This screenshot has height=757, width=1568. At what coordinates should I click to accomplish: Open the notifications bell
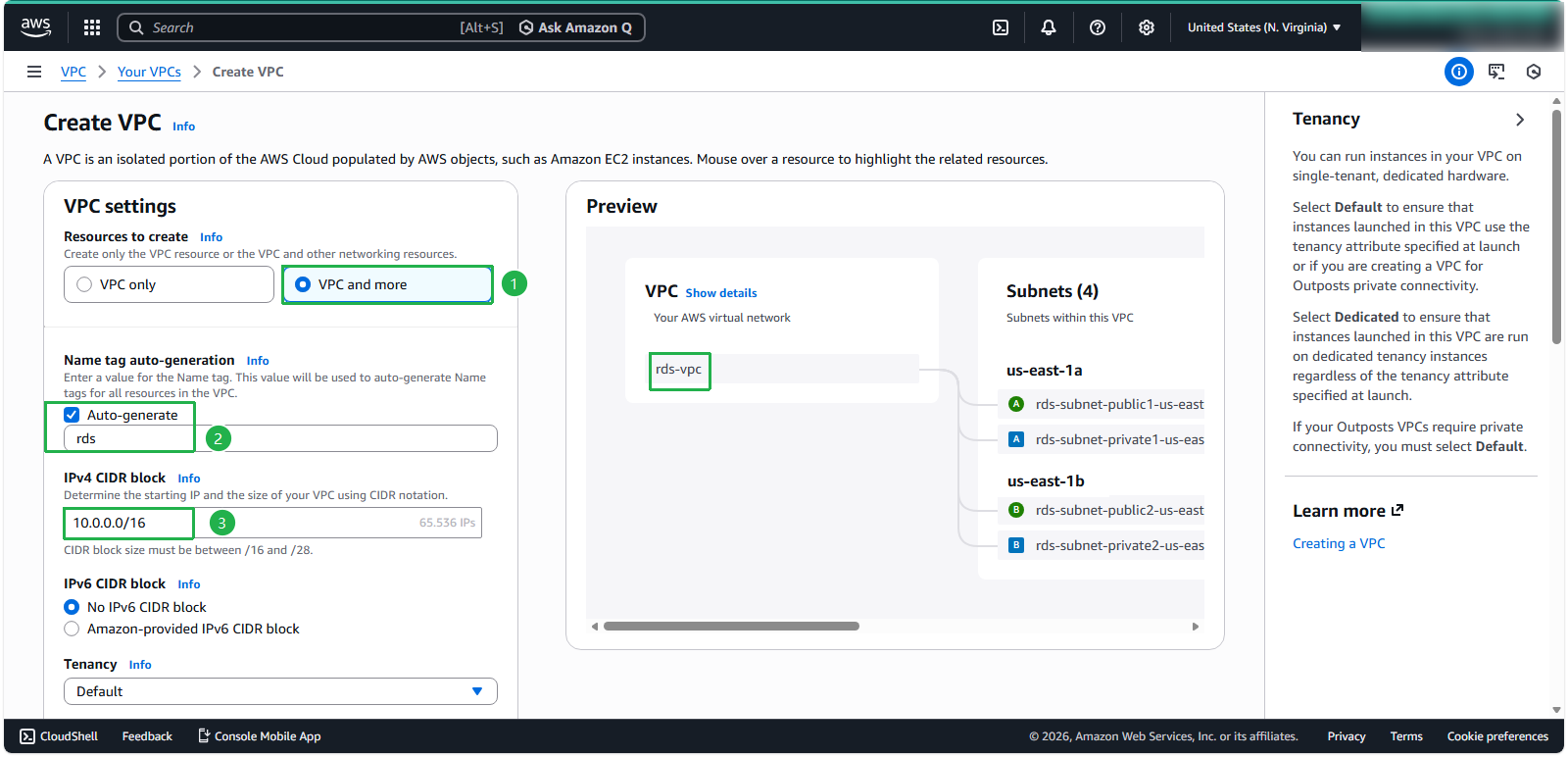pyautogui.click(x=1049, y=27)
